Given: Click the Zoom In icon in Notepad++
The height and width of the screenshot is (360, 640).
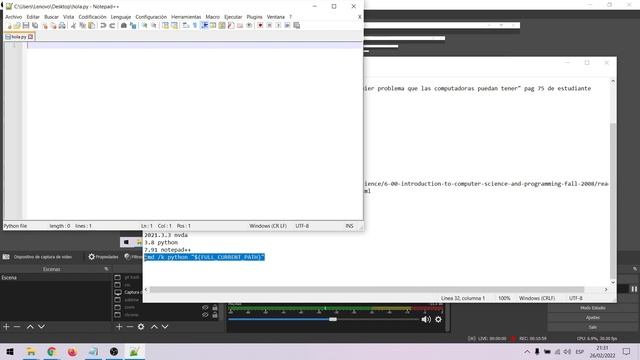Looking at the screenshot, I should (x=144, y=25).
